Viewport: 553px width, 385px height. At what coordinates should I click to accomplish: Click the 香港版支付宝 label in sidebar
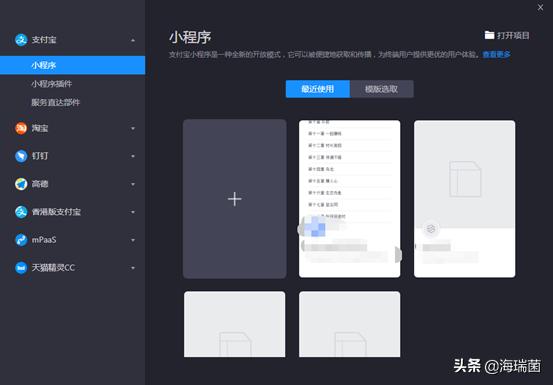[56, 212]
